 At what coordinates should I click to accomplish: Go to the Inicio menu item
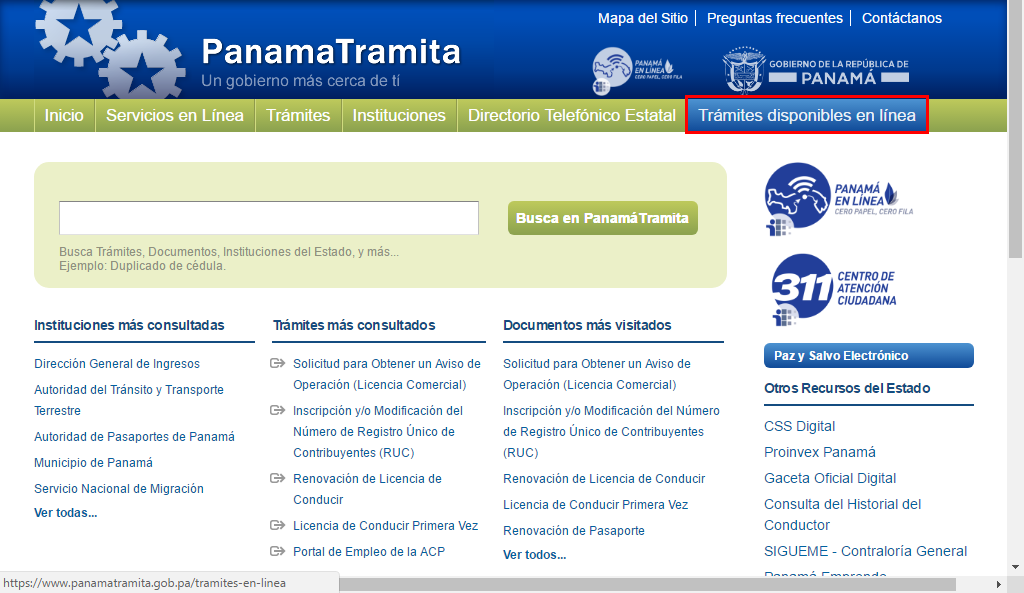64,116
